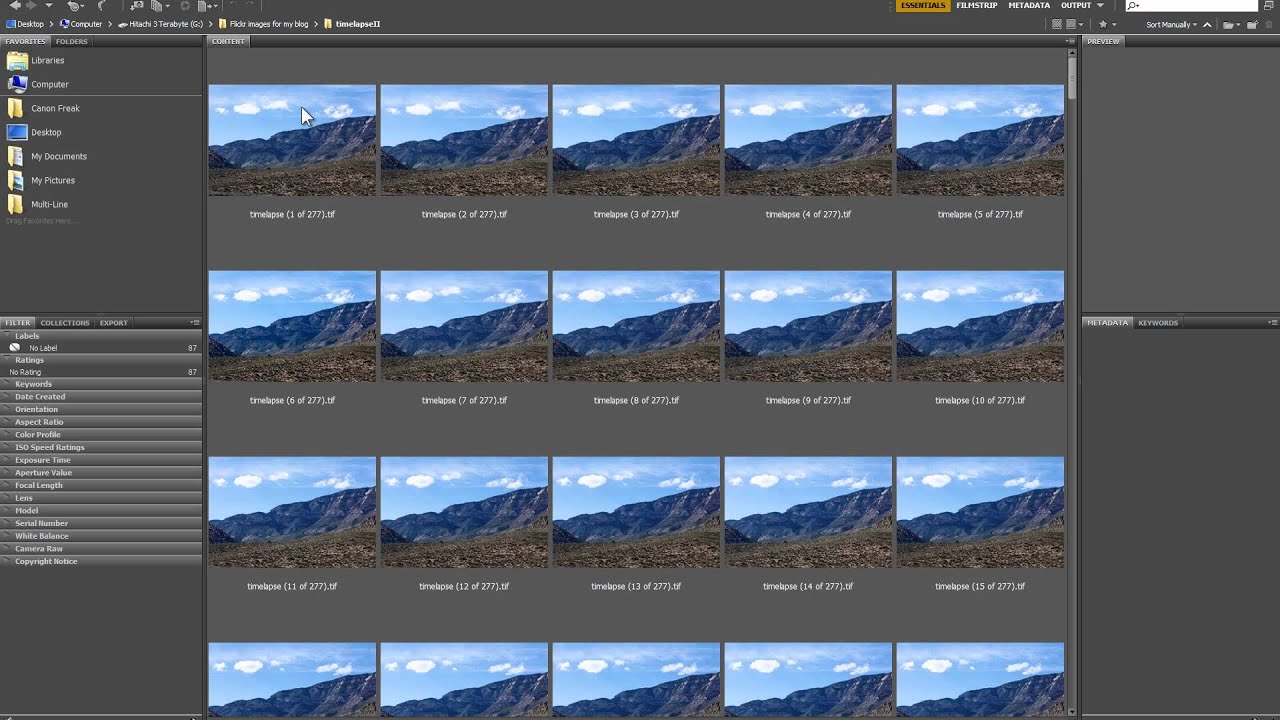The width and height of the screenshot is (1280, 720).
Task: Toggle the No Rating filter
Action: point(100,372)
